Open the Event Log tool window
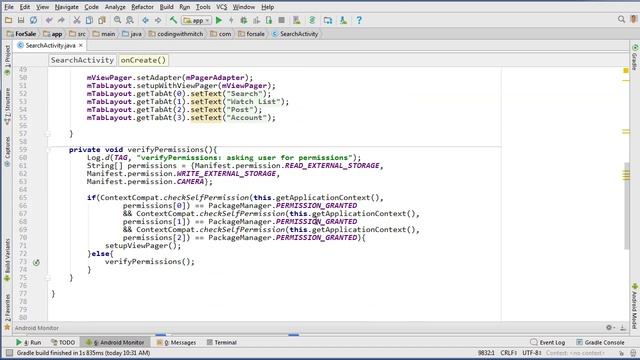 coord(547,342)
